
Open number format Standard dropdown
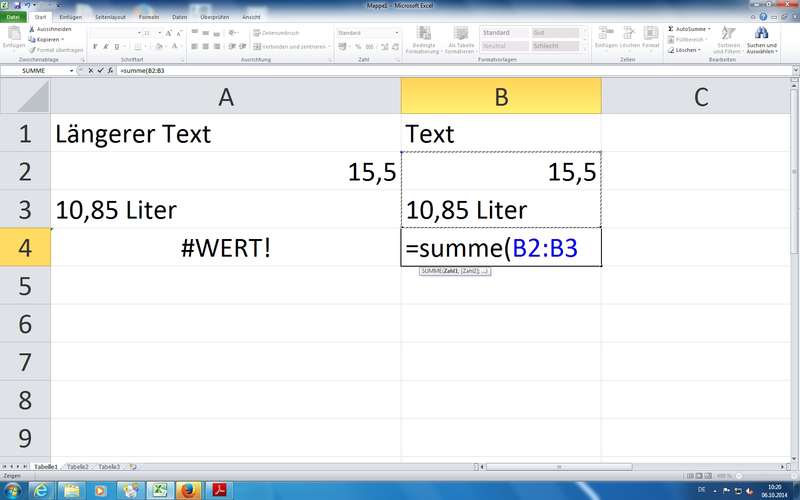pyautogui.click(x=396, y=33)
